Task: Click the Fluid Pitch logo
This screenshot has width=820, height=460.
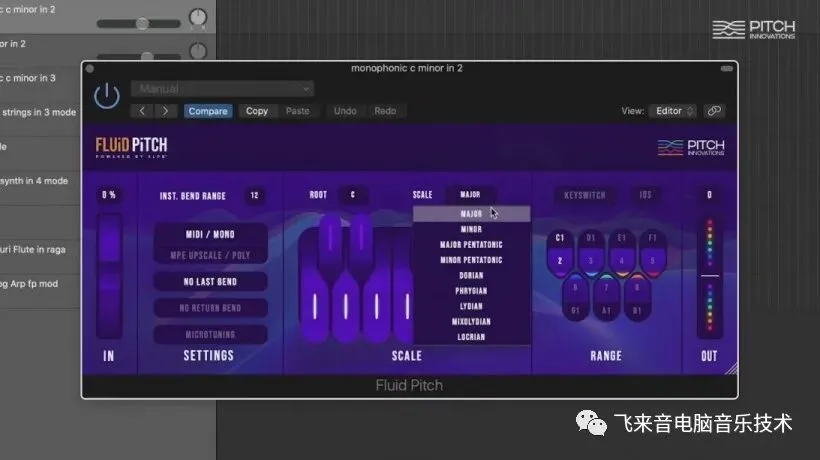Action: point(131,147)
